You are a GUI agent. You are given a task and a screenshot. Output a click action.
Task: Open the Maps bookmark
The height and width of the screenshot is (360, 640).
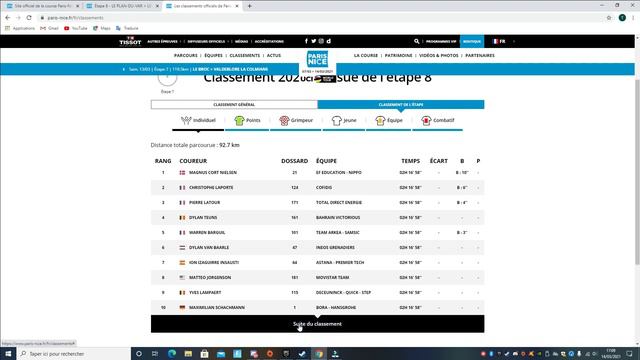(x=102, y=28)
